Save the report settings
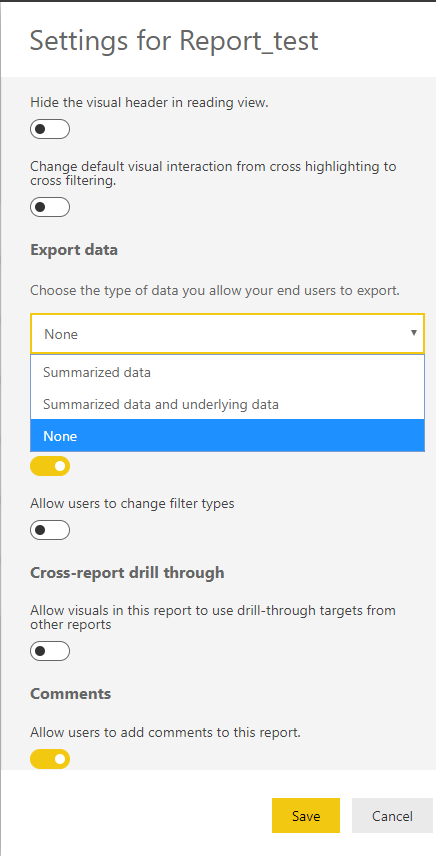The image size is (436, 856). coord(306,816)
